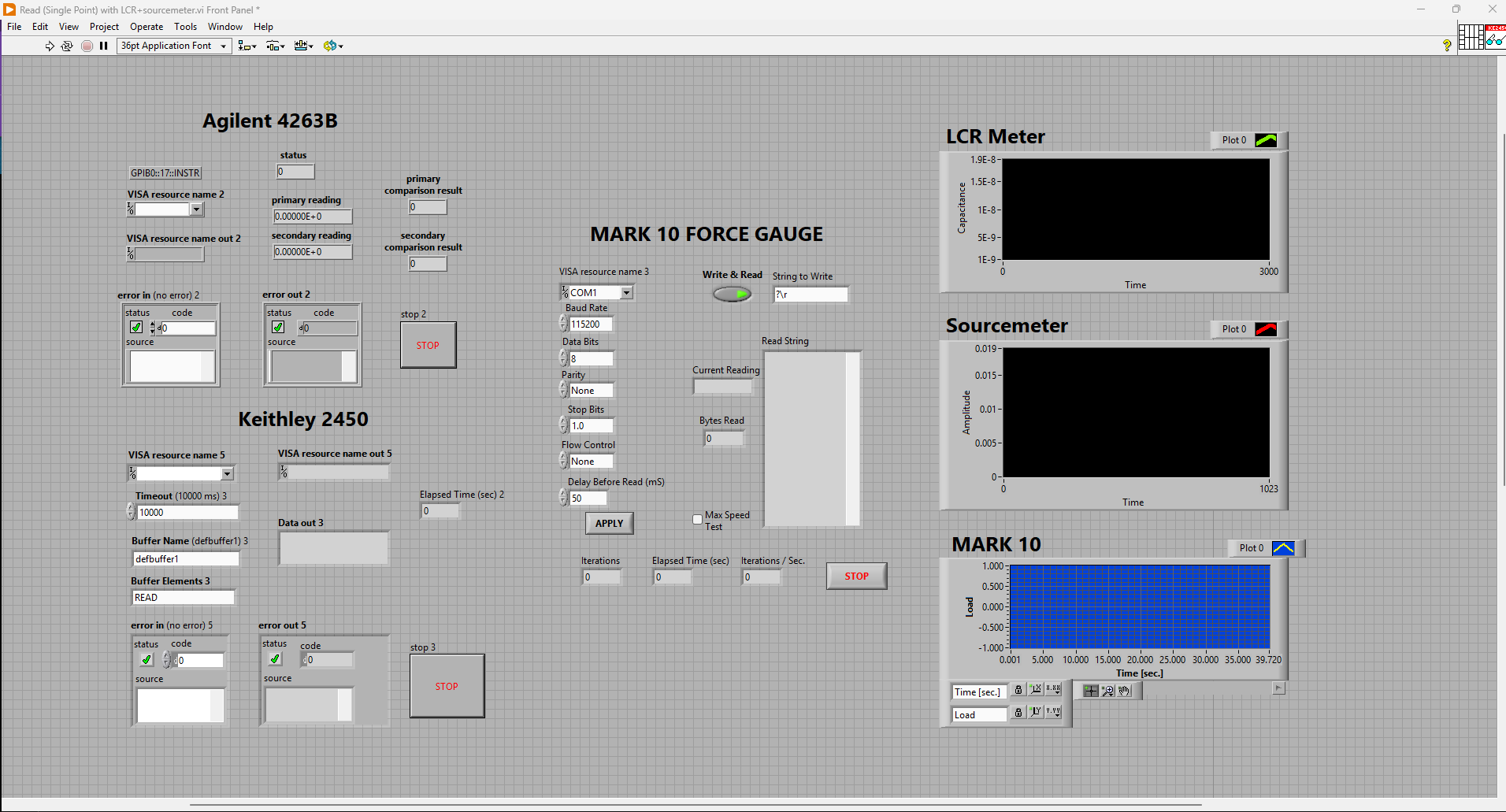Click the Parity None selector
Viewport: 1506px width, 812px height.
[x=591, y=390]
